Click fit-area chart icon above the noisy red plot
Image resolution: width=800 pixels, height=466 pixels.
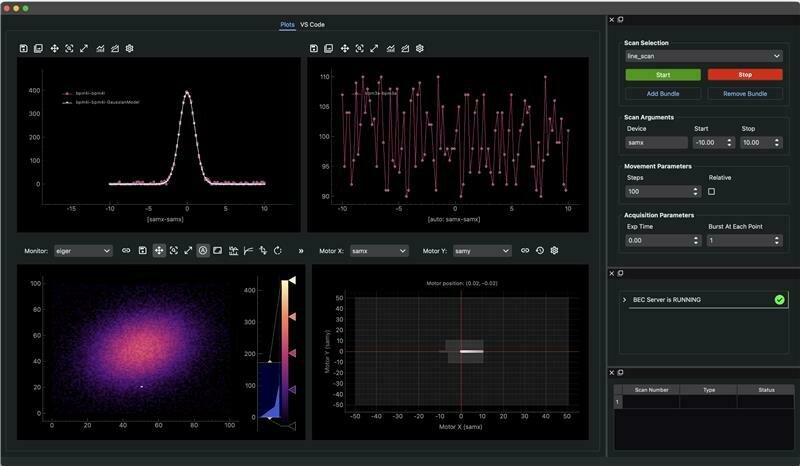click(405, 48)
